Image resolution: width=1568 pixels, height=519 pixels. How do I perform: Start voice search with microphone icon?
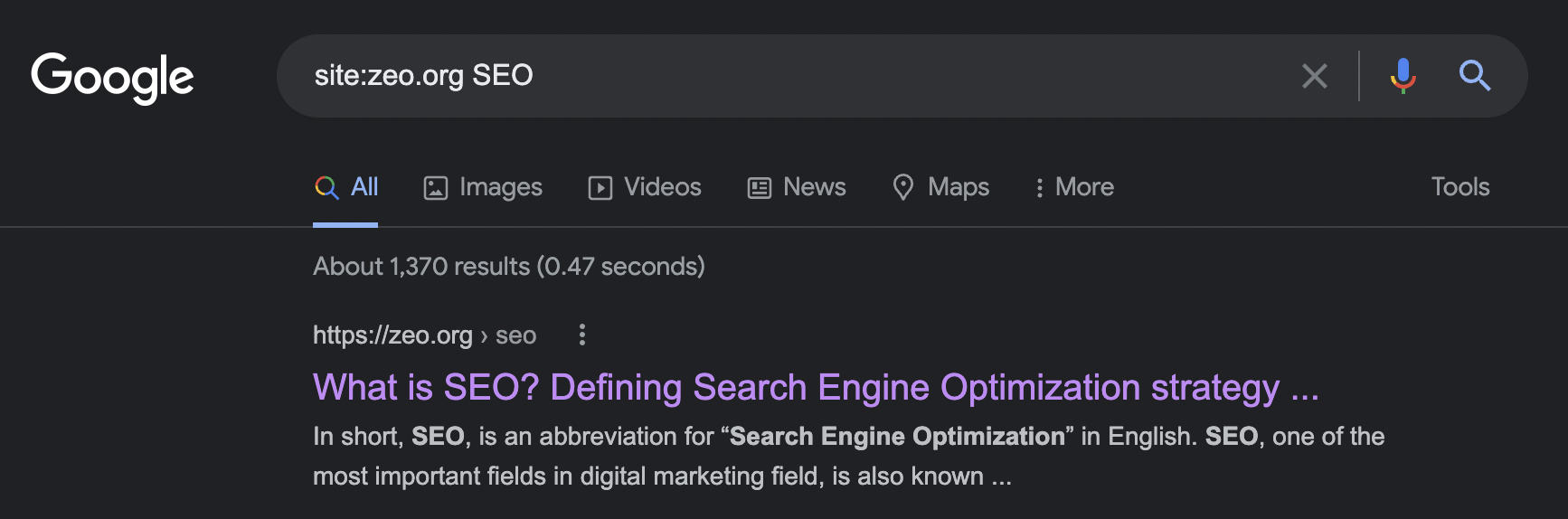click(x=1403, y=76)
